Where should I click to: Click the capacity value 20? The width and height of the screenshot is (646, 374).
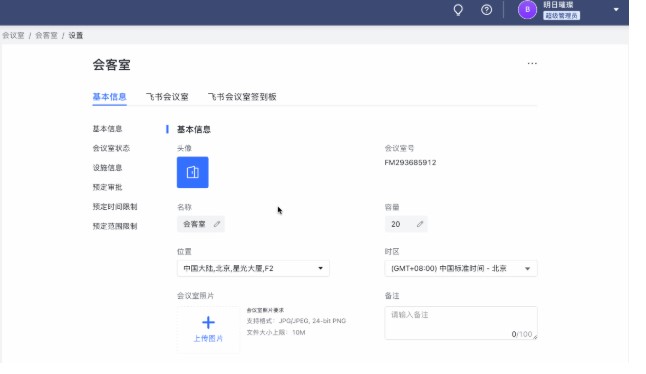pos(396,224)
